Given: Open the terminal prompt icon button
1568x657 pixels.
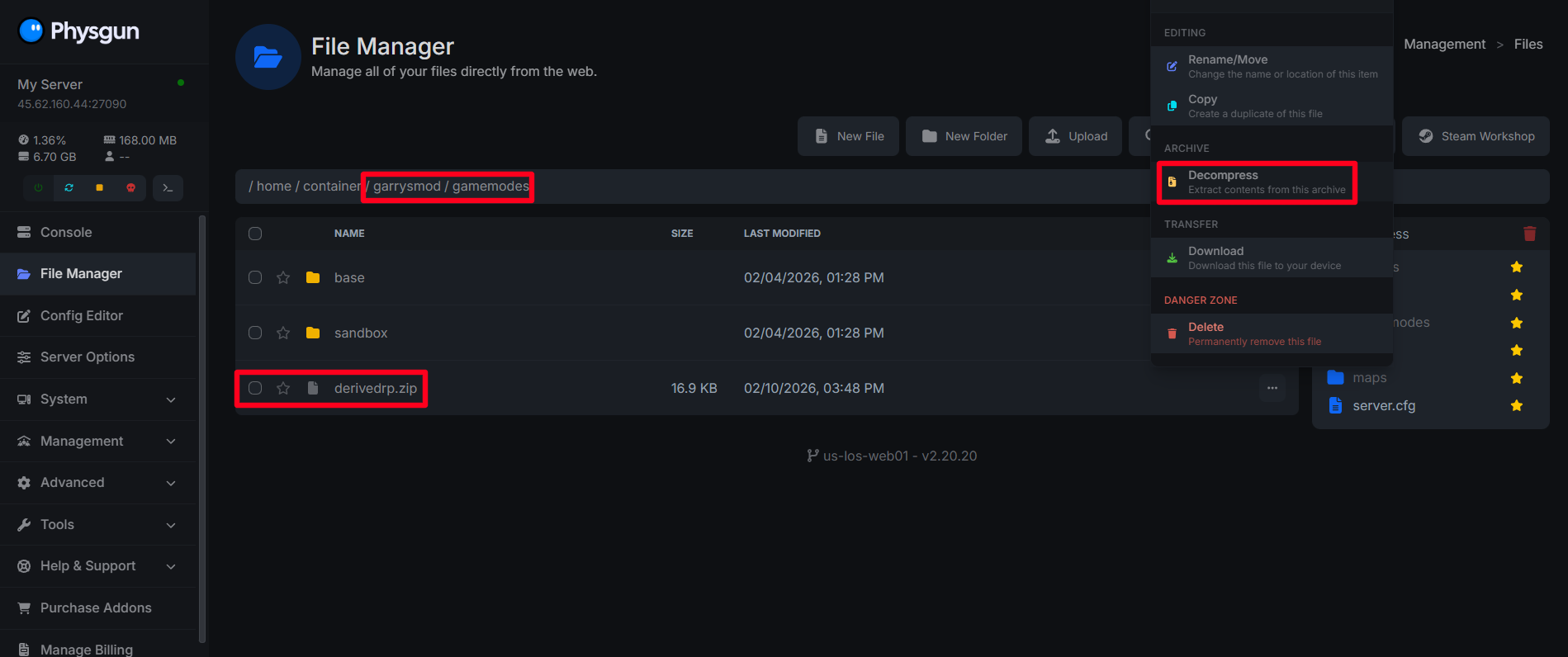Looking at the screenshot, I should pyautogui.click(x=168, y=188).
